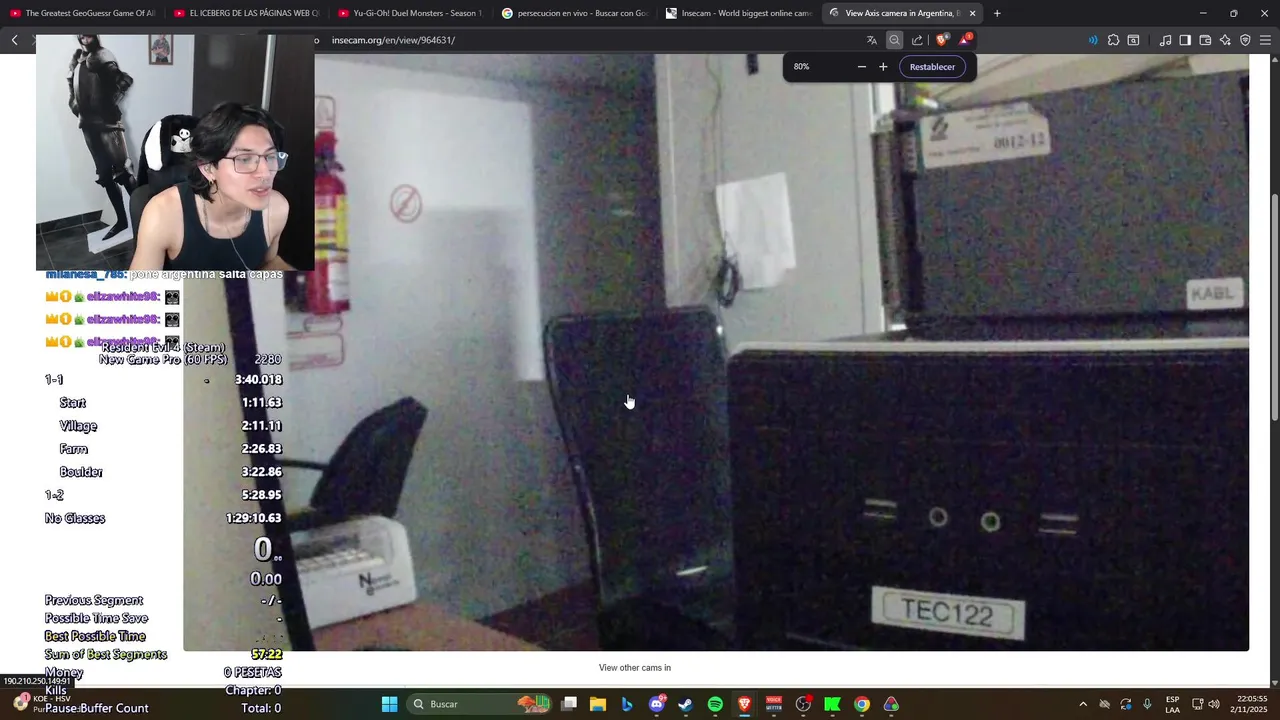Click the insecam.org address bar URL

coord(393,40)
